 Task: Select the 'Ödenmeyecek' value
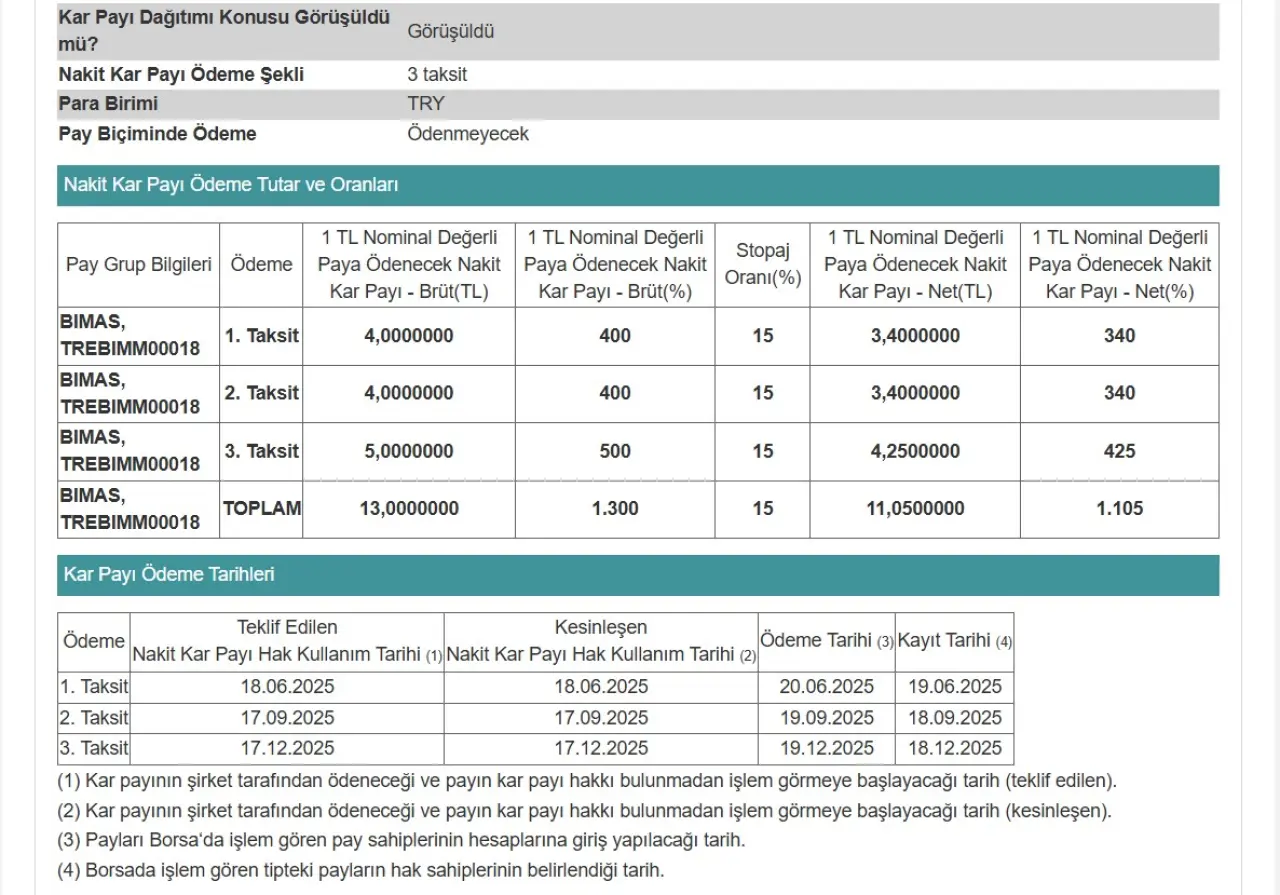[x=468, y=134]
